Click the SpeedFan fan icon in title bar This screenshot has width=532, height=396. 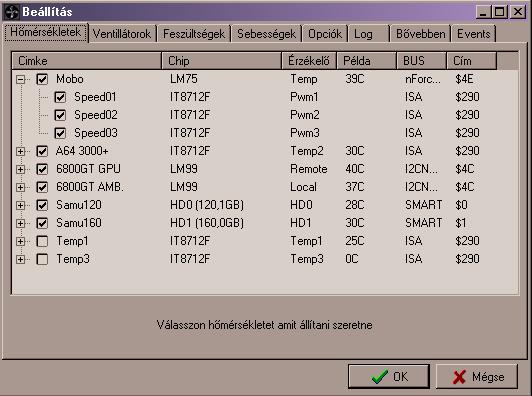click(12, 12)
